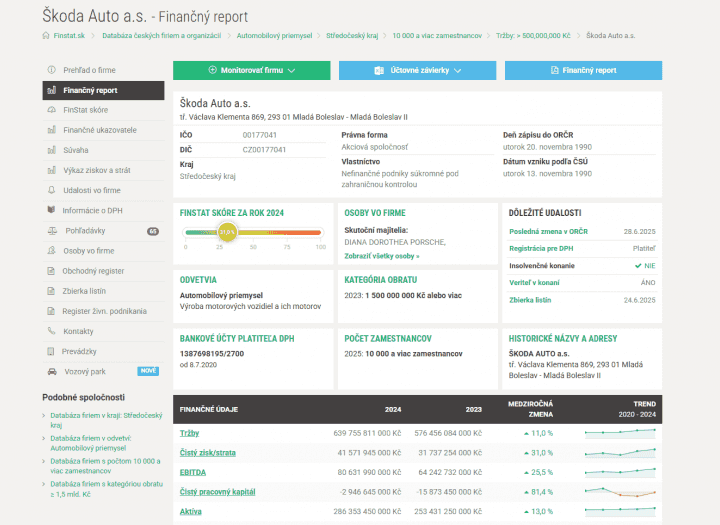Open FinStat skóre sidebar item
The width and height of the screenshot is (720, 525).
click(103, 110)
